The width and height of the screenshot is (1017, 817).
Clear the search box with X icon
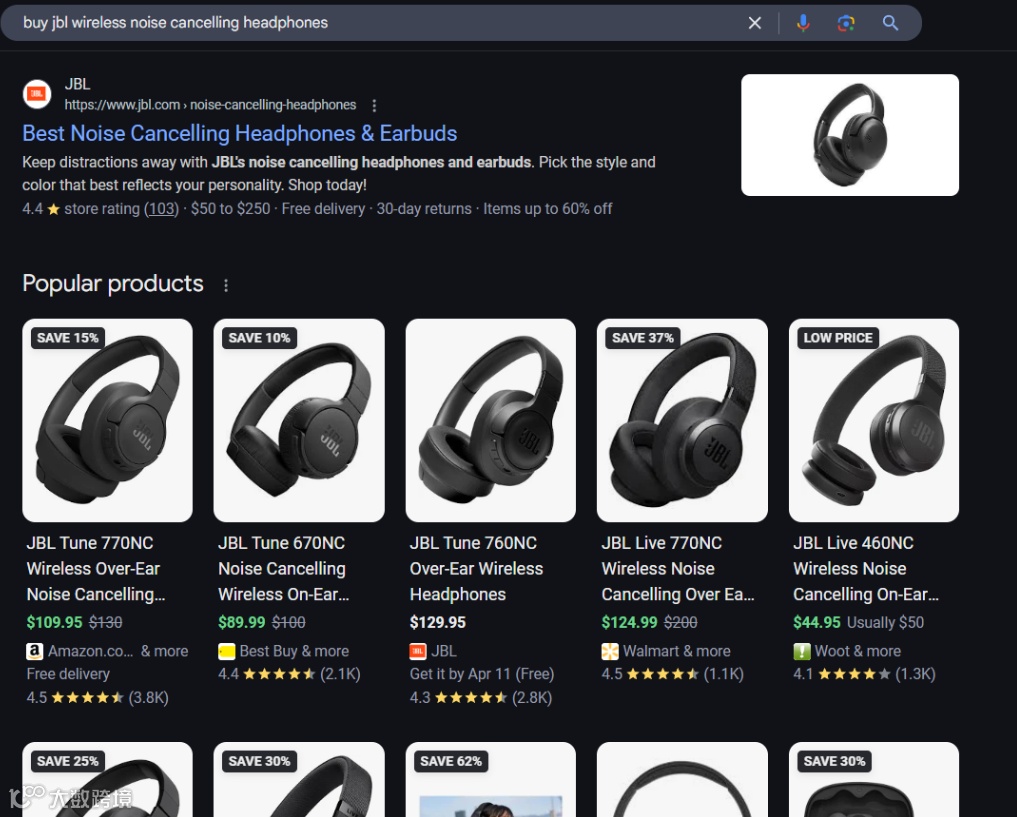pyautogui.click(x=754, y=23)
